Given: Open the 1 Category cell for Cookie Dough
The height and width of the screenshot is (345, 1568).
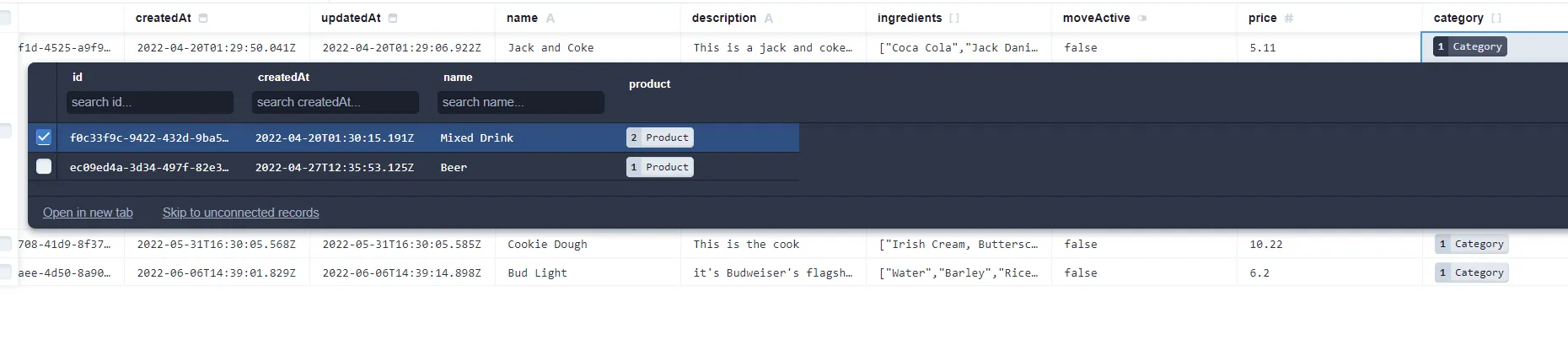Looking at the screenshot, I should [1471, 244].
